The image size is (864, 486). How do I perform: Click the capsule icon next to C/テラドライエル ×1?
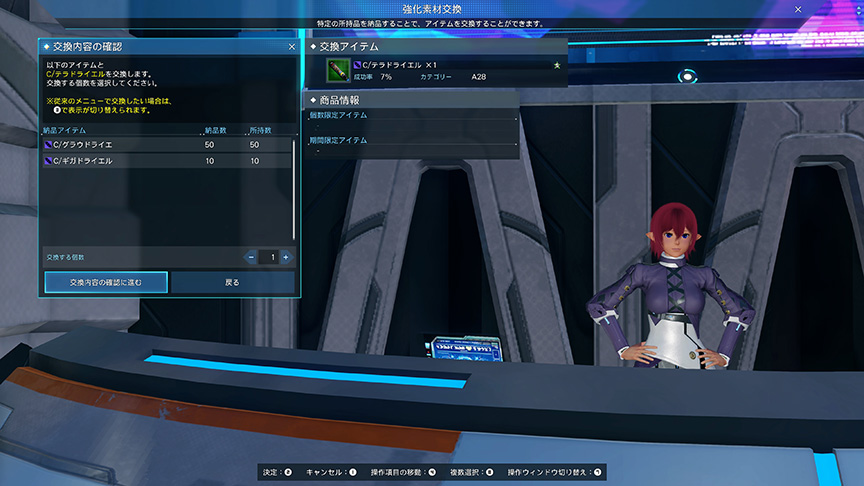(x=358, y=65)
